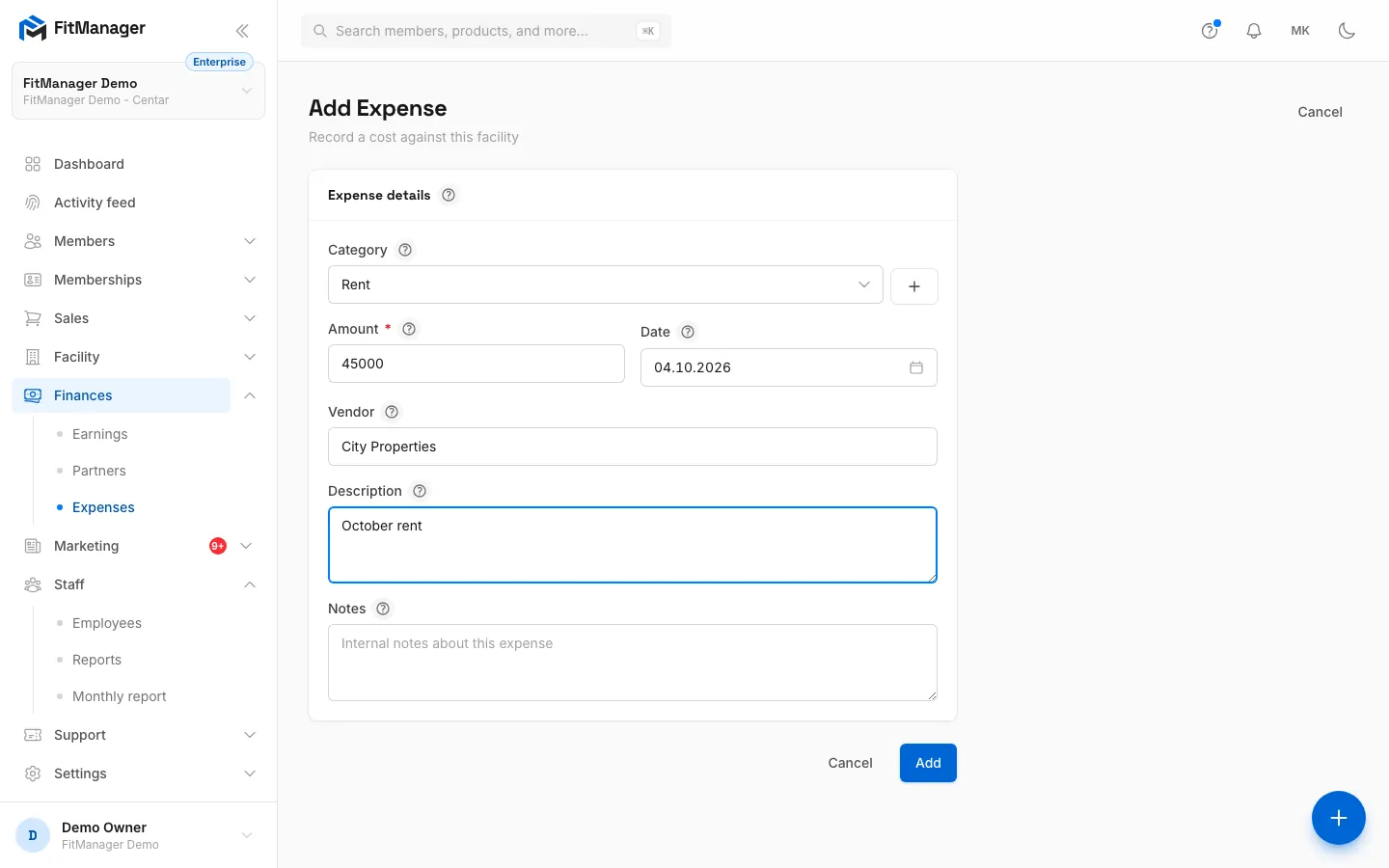Select Expenses in the sidebar
Image resolution: width=1389 pixels, height=868 pixels.
click(103, 507)
